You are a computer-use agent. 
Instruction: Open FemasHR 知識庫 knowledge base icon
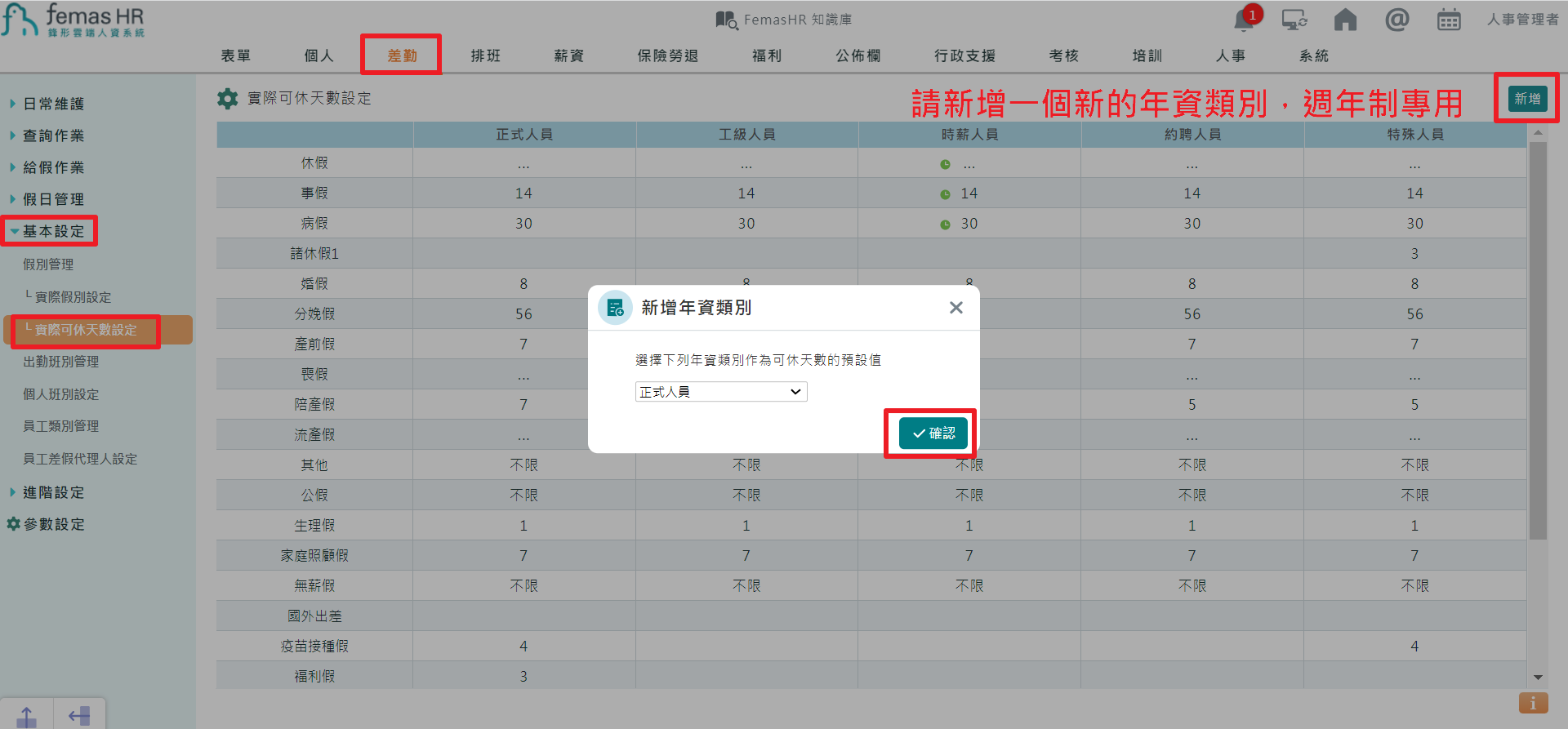[726, 20]
